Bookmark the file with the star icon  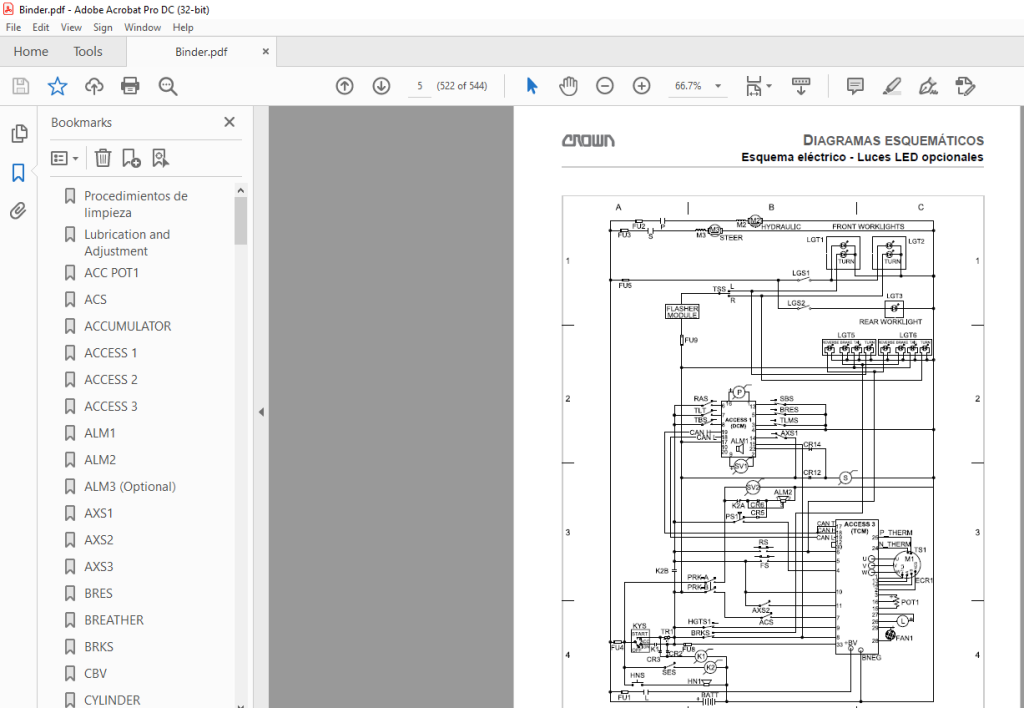[57, 86]
